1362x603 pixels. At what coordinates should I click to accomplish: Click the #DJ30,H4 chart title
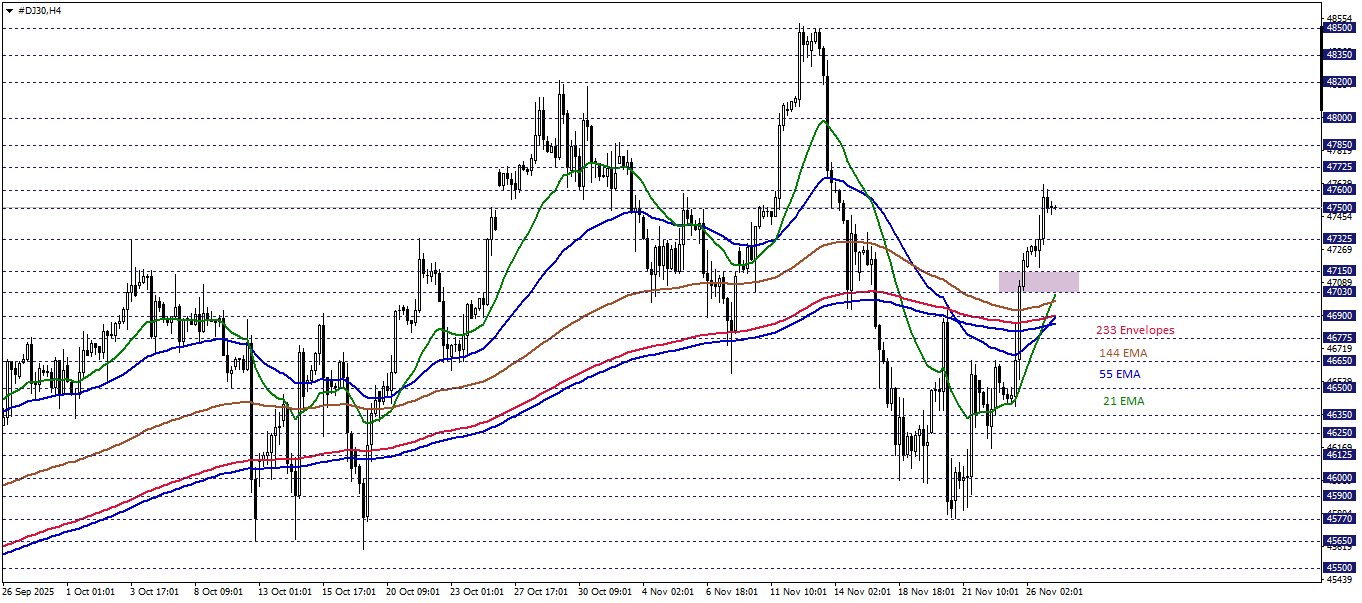(x=39, y=9)
